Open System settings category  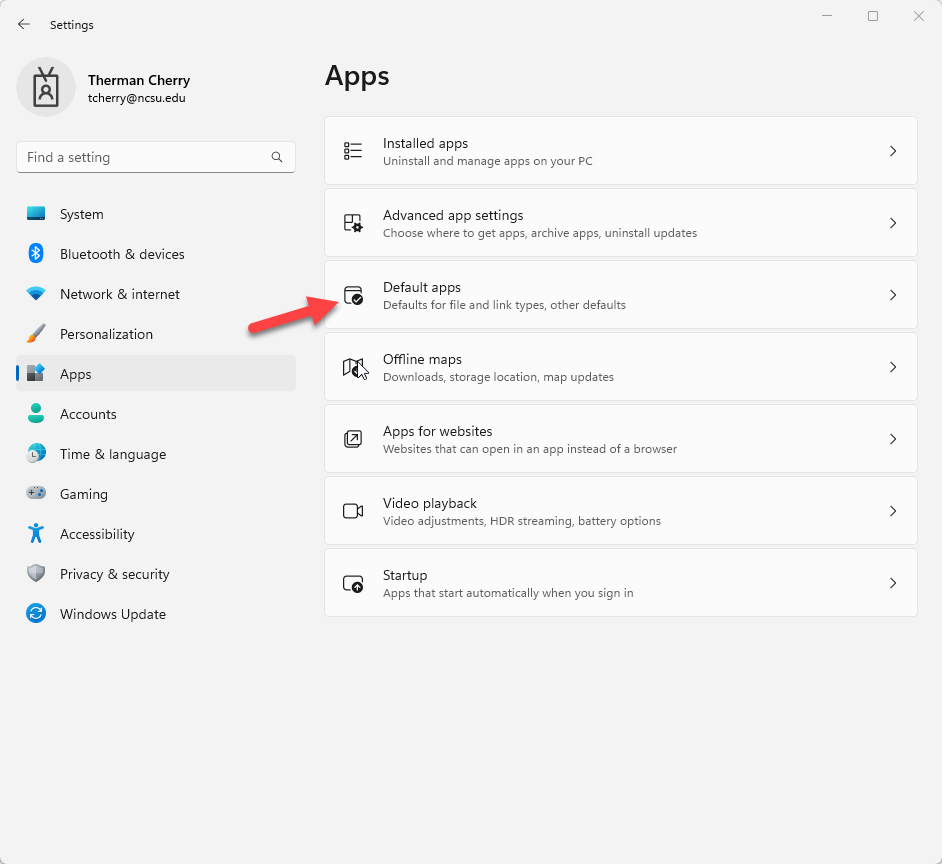click(81, 214)
